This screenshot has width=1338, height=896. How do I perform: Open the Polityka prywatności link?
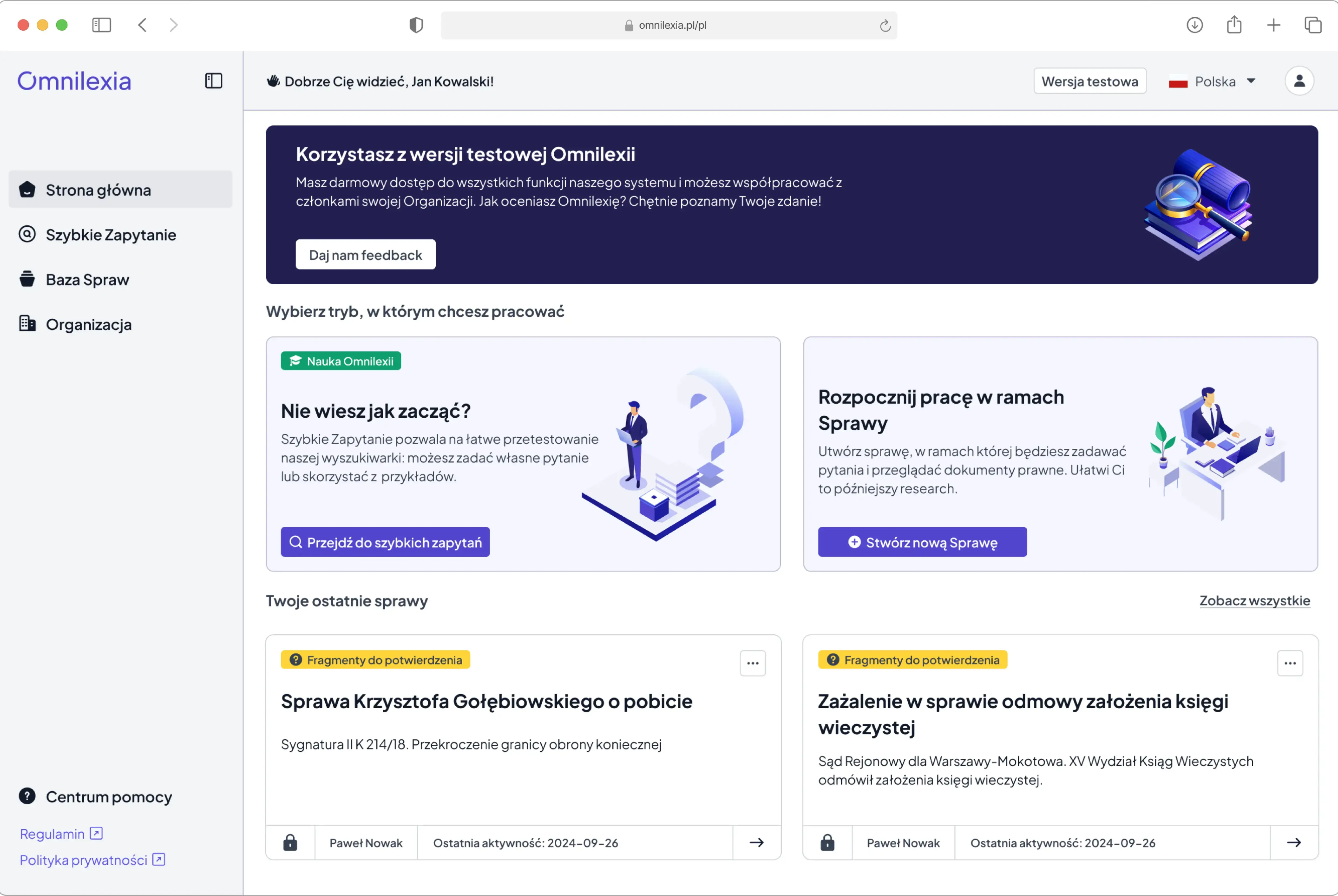[x=93, y=860]
